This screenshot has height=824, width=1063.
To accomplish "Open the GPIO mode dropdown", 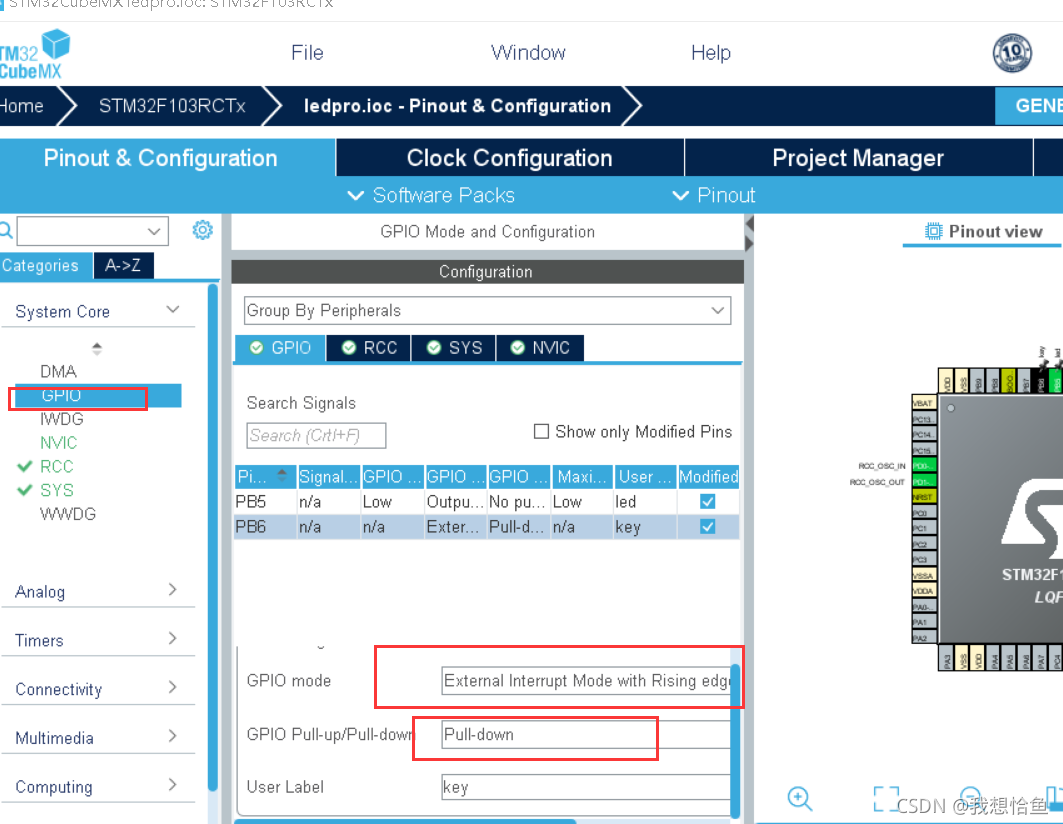I will pyautogui.click(x=587, y=681).
